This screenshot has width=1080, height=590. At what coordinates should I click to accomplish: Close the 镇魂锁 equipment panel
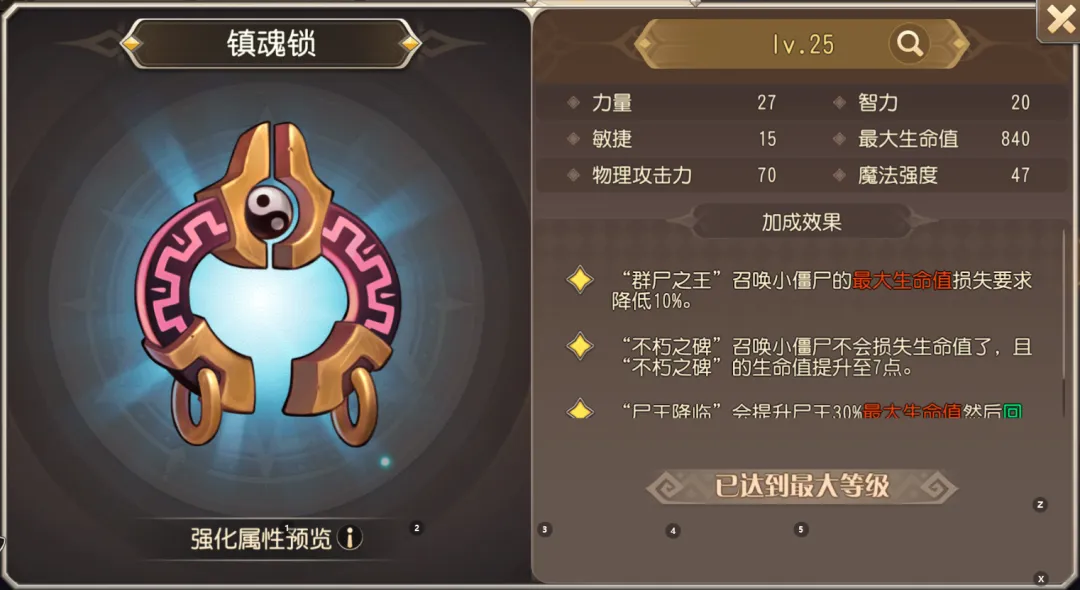pyautogui.click(x=1059, y=21)
